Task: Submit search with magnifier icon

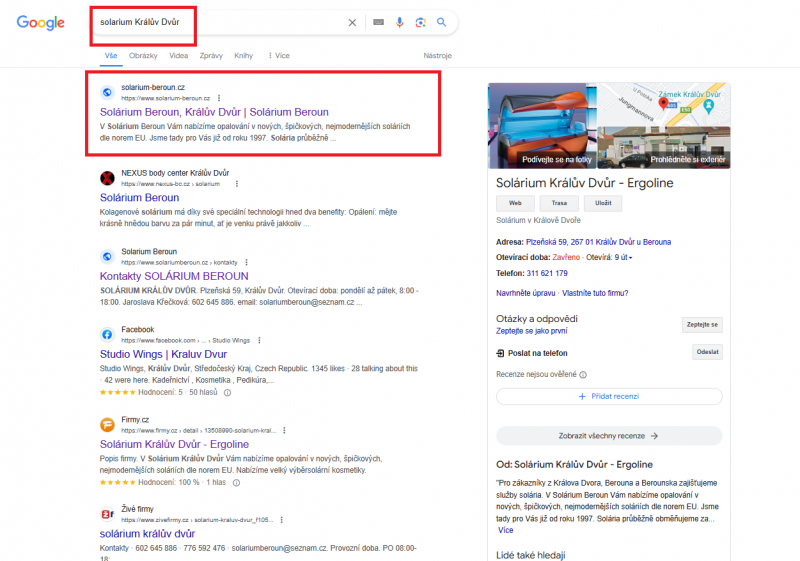Action: coord(441,22)
